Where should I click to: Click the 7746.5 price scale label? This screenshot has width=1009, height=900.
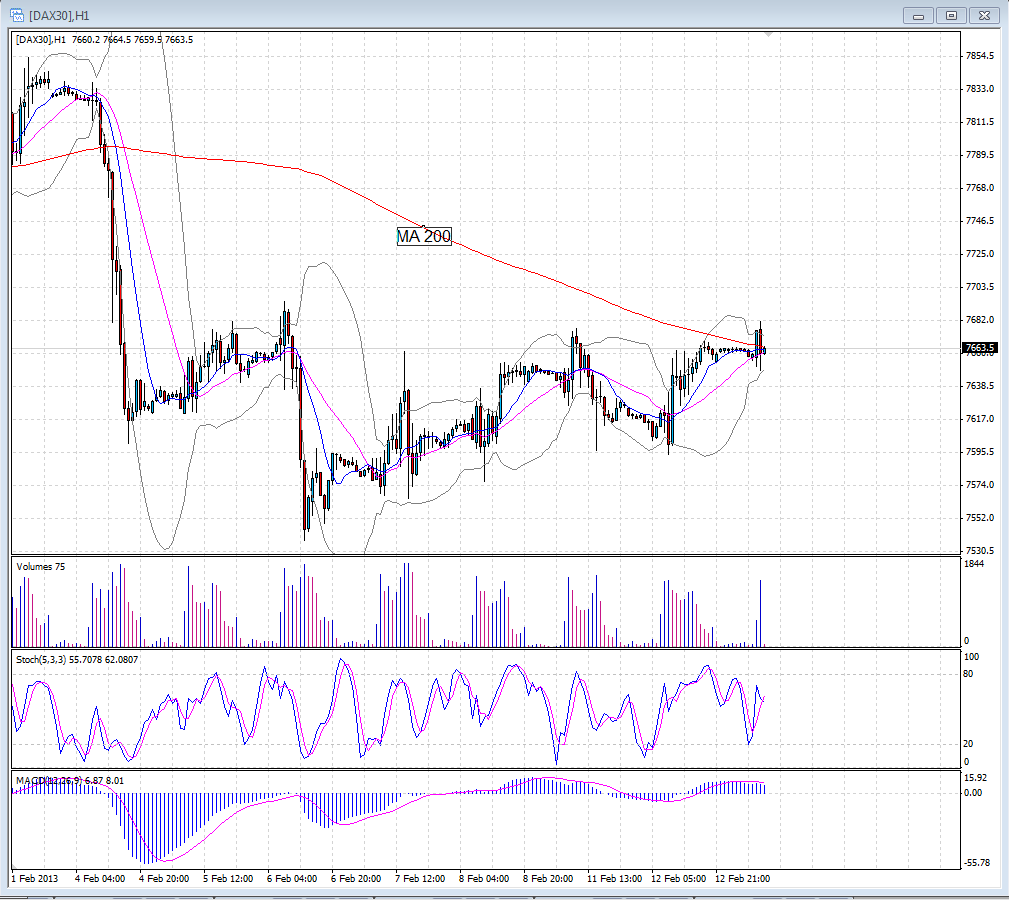[980, 221]
